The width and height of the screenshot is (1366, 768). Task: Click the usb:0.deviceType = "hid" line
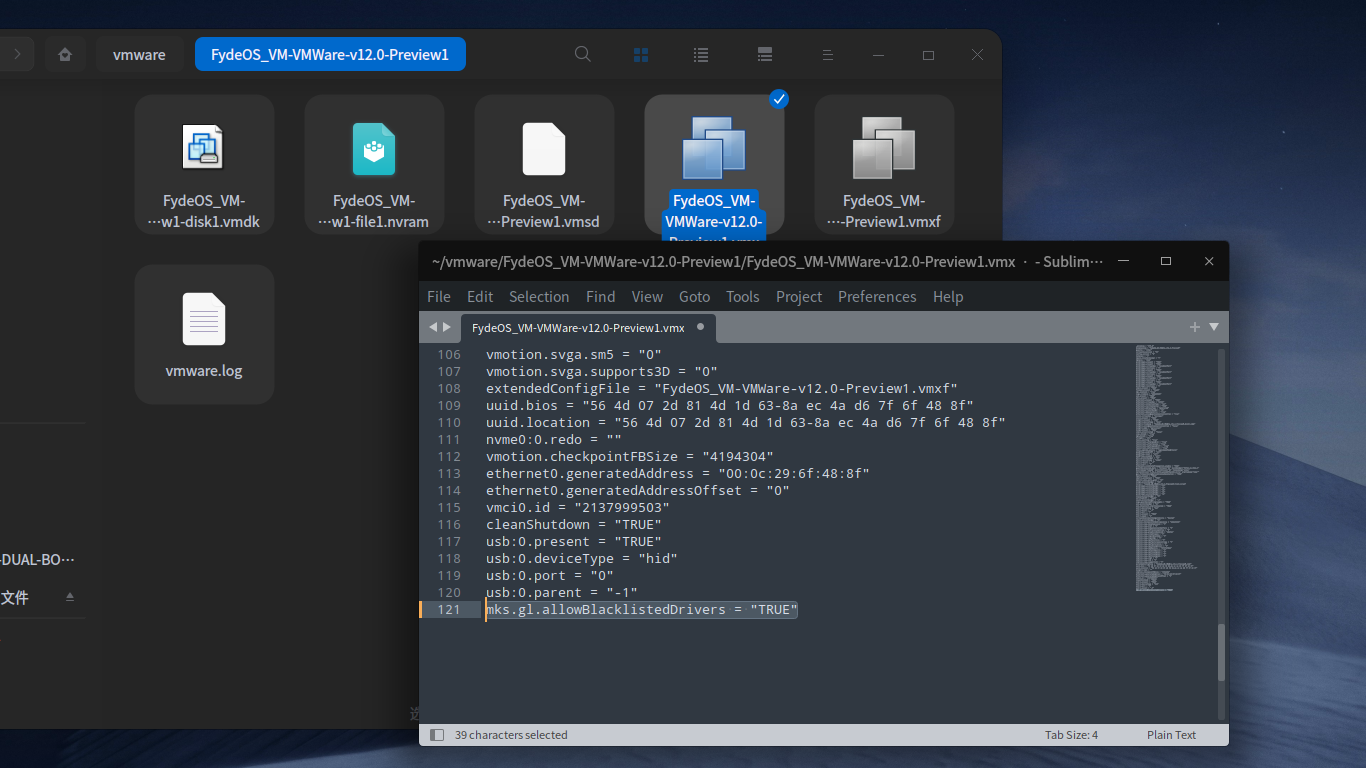582,559
